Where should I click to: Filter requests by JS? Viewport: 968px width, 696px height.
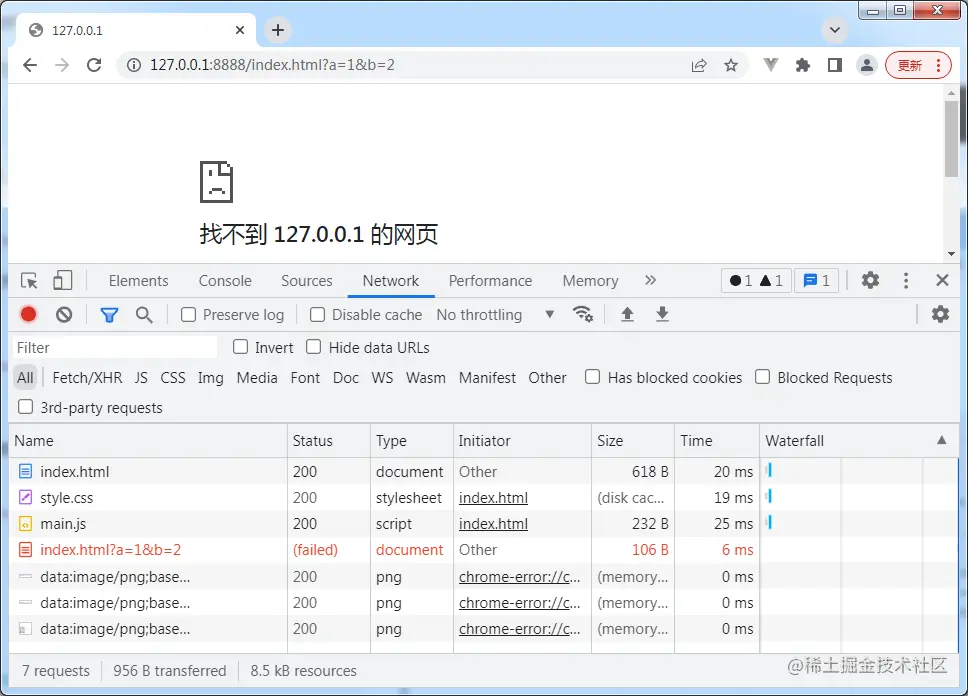[x=141, y=377]
